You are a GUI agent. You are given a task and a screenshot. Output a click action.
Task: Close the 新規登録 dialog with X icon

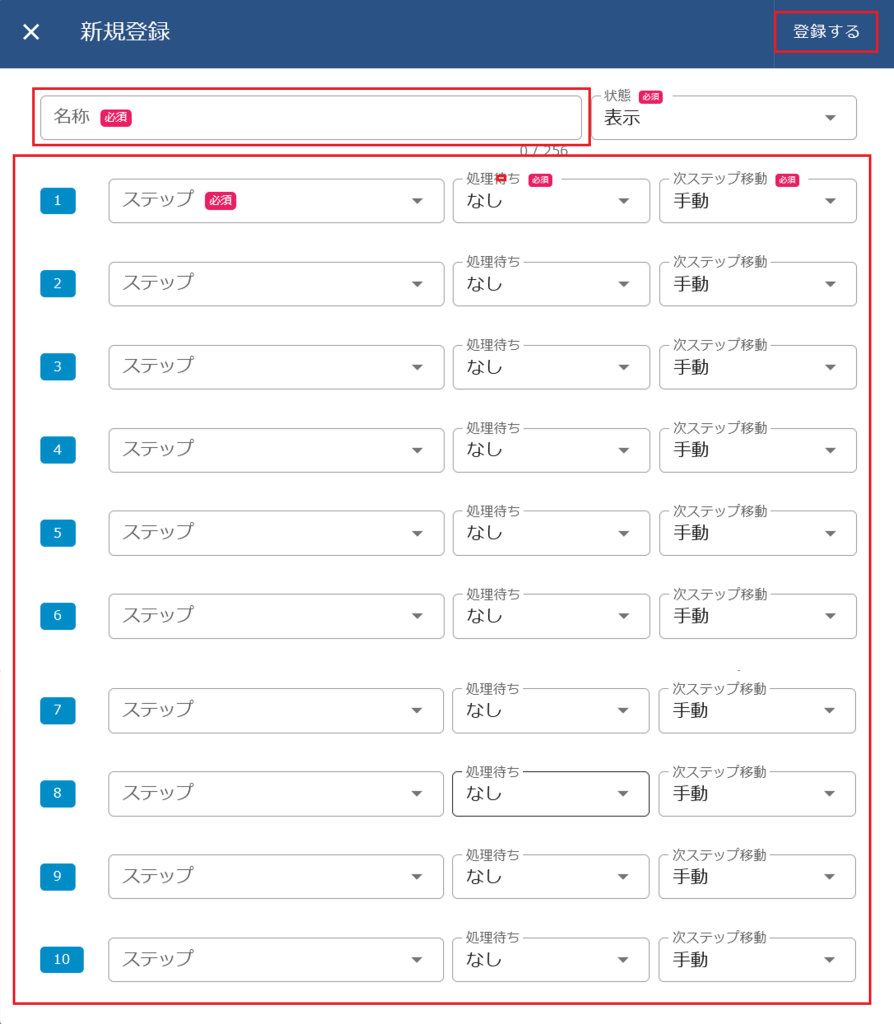click(32, 32)
